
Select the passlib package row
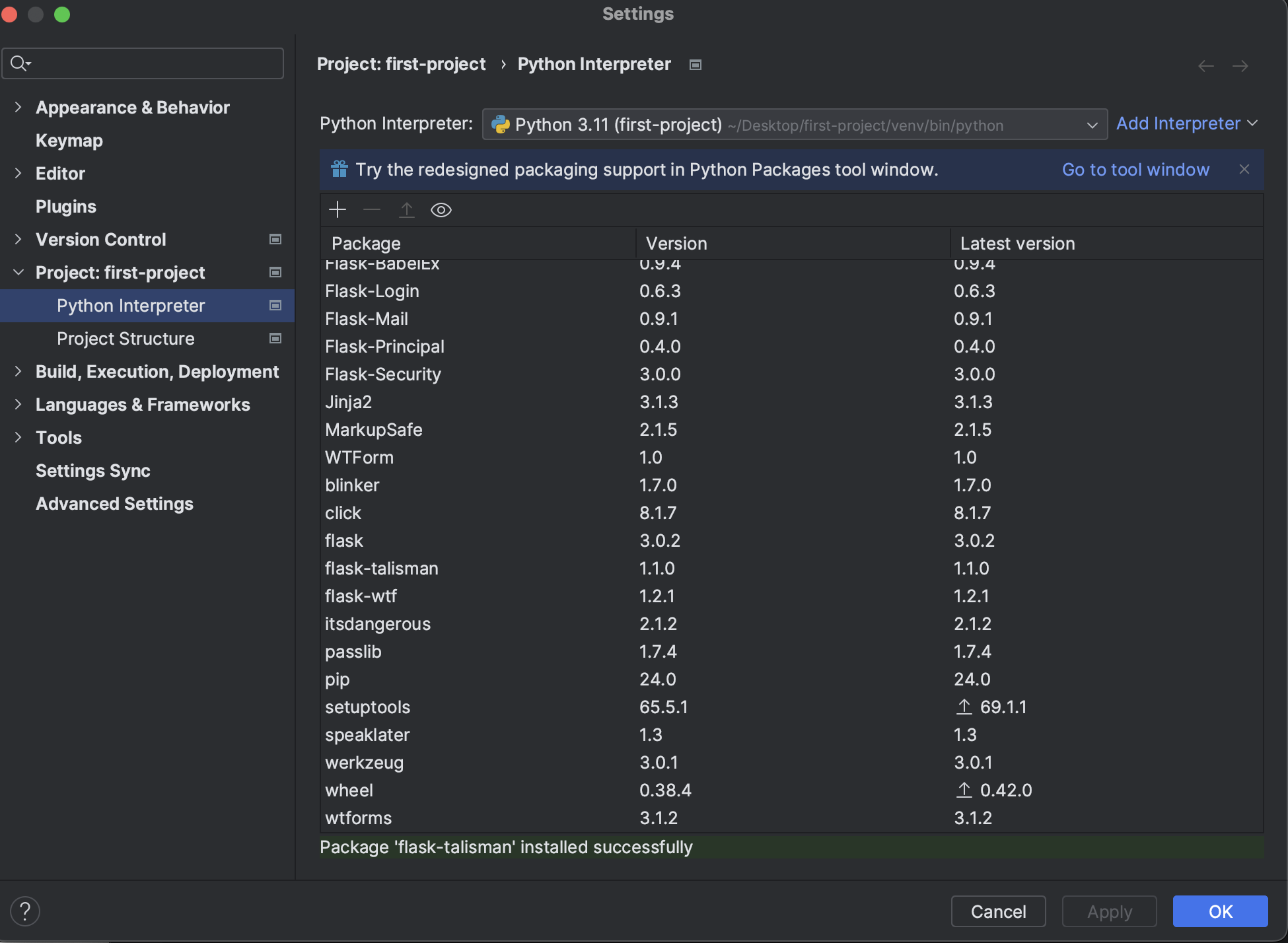point(791,651)
